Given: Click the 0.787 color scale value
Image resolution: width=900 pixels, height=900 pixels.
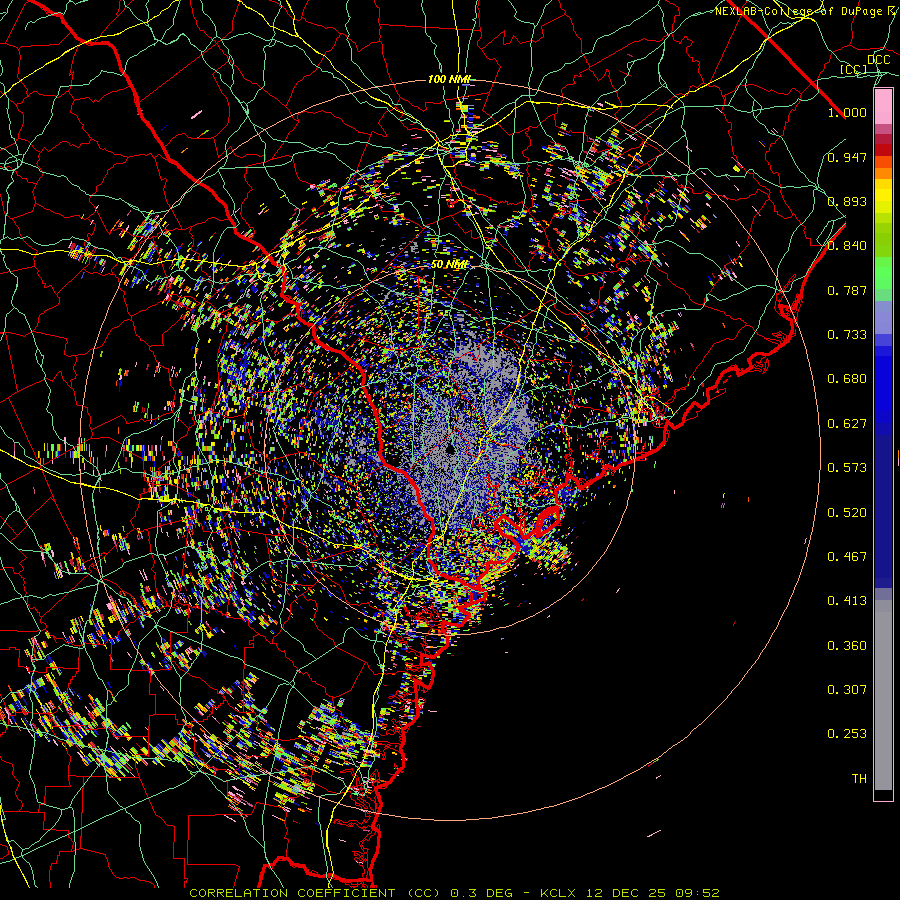Looking at the screenshot, I should 847,290.
